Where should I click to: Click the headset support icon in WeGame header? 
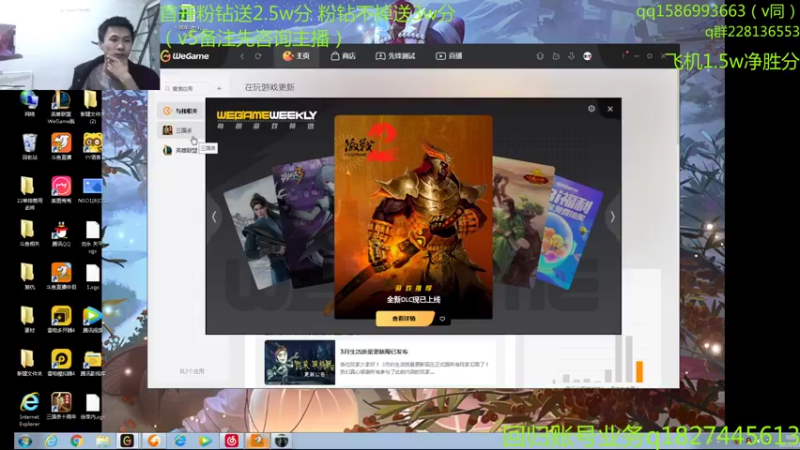pos(540,56)
